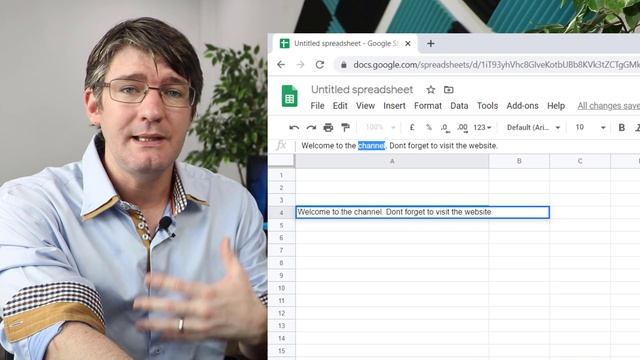The height and width of the screenshot is (360, 640).
Task: Open the font size 10 dropdown
Action: point(590,127)
